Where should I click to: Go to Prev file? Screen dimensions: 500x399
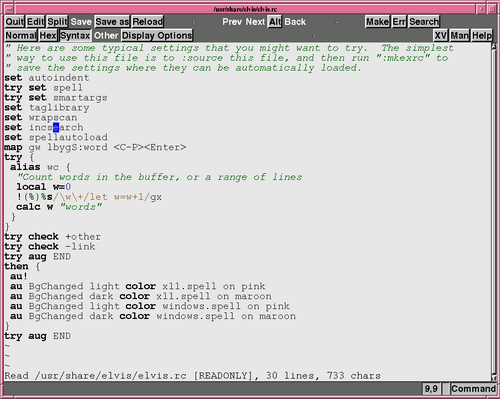(x=232, y=22)
